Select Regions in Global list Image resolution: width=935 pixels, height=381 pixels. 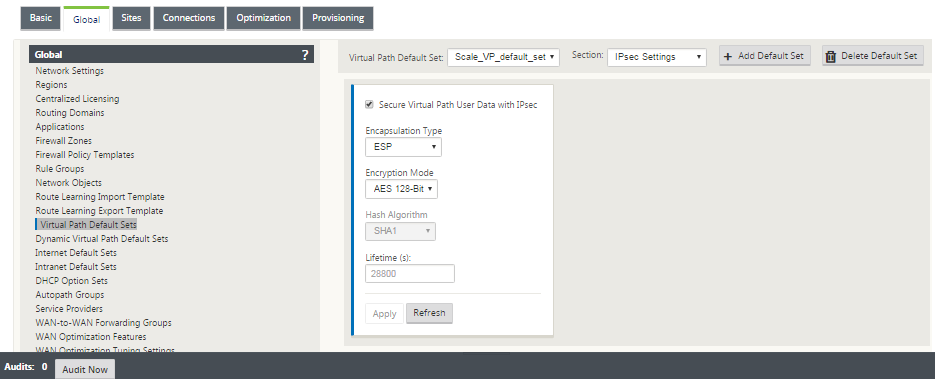[x=51, y=85]
